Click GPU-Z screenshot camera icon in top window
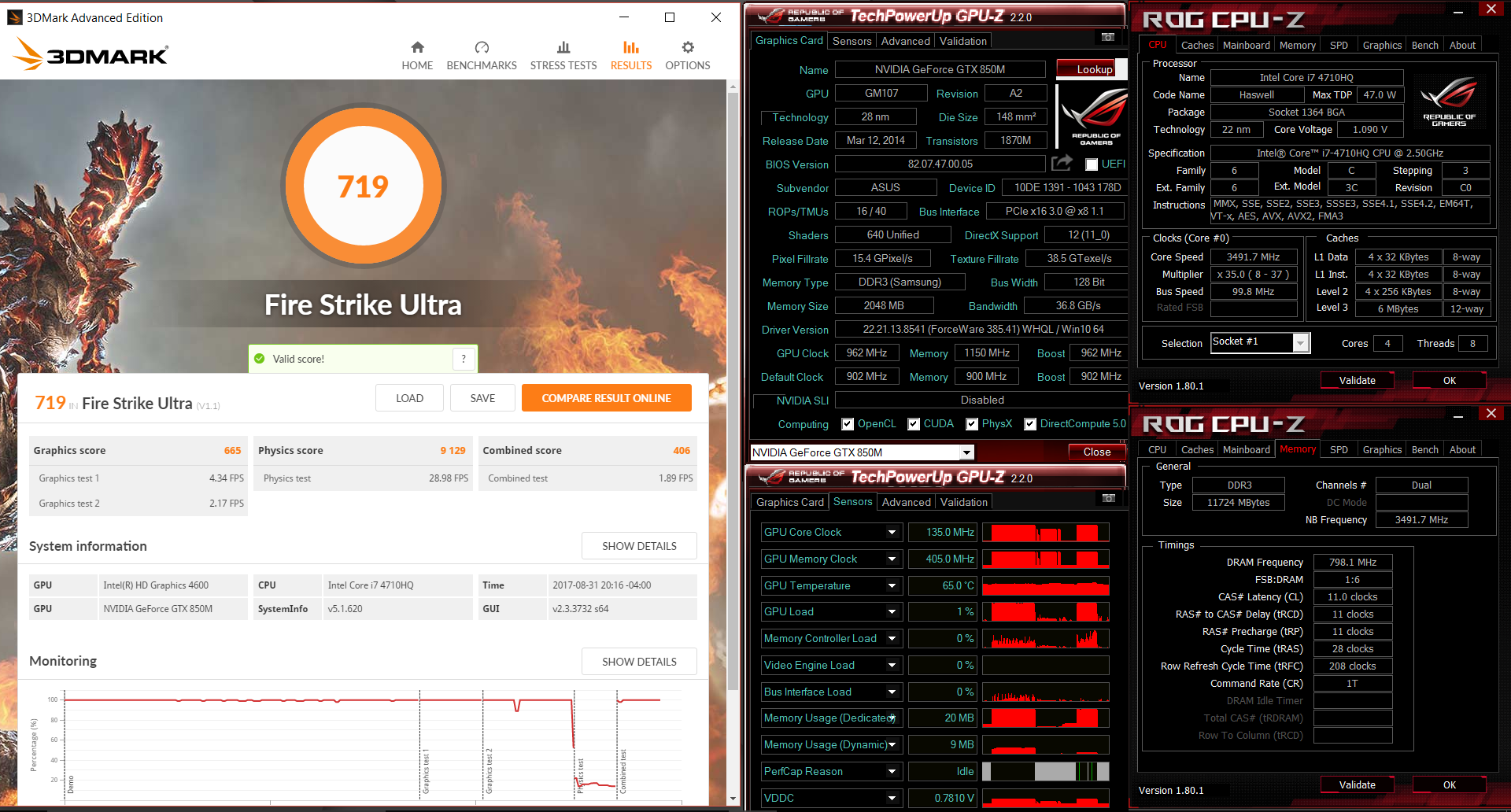1511x812 pixels. click(1108, 37)
